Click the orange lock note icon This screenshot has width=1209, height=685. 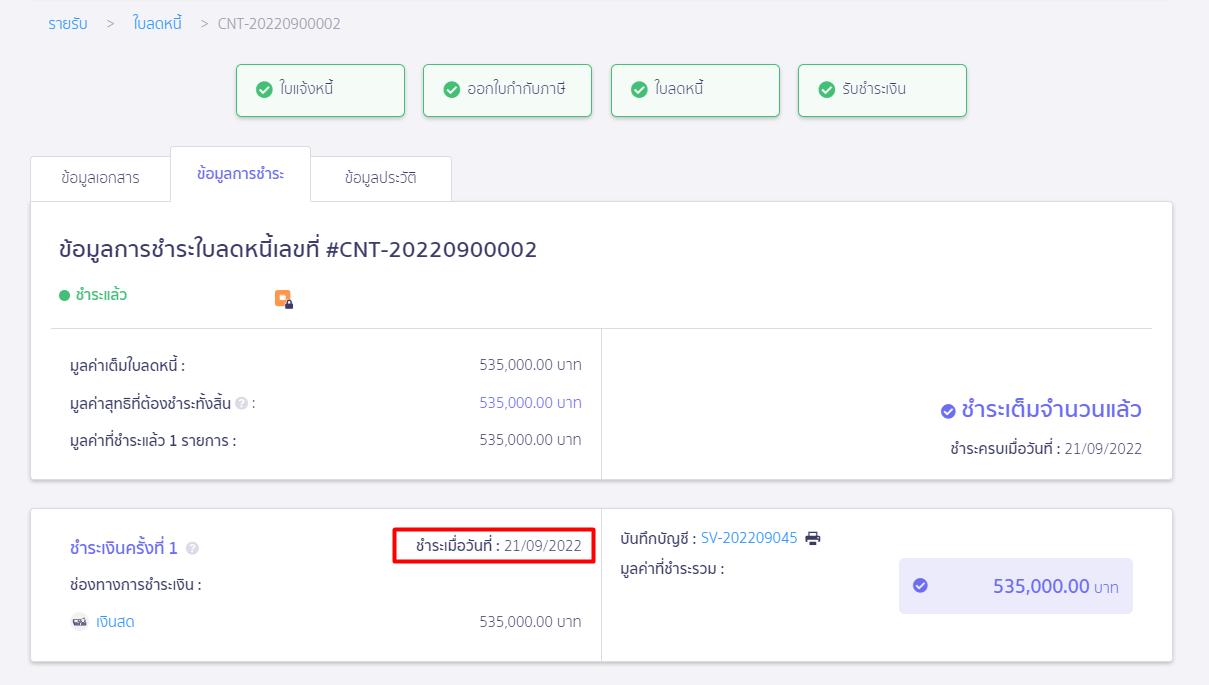[x=284, y=299]
